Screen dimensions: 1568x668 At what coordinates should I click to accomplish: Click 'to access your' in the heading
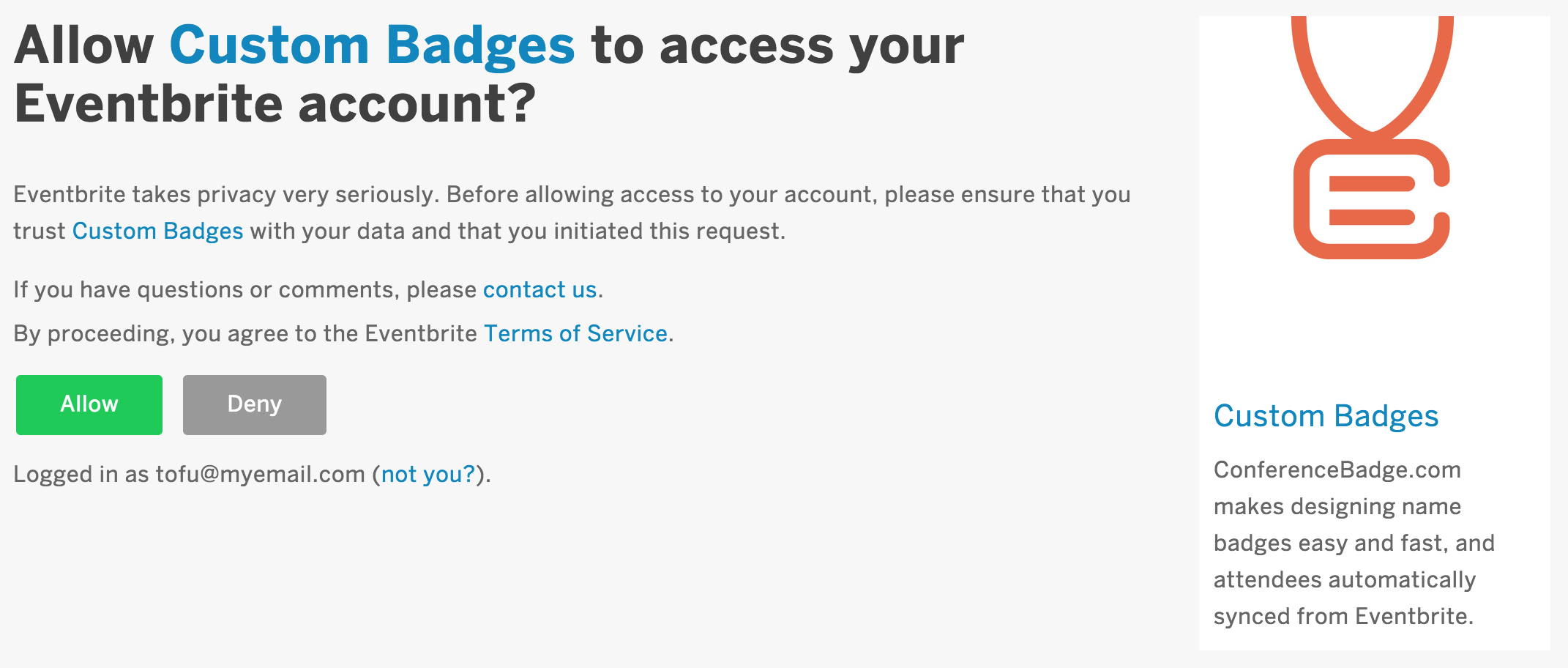point(777,45)
